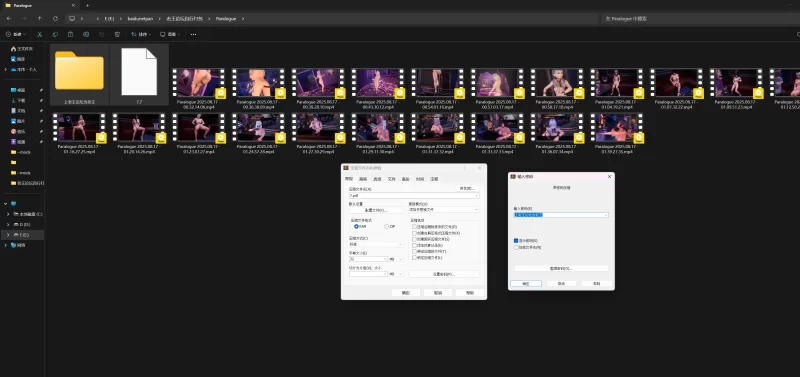Open the Home item in navigation pane

pos(22,49)
